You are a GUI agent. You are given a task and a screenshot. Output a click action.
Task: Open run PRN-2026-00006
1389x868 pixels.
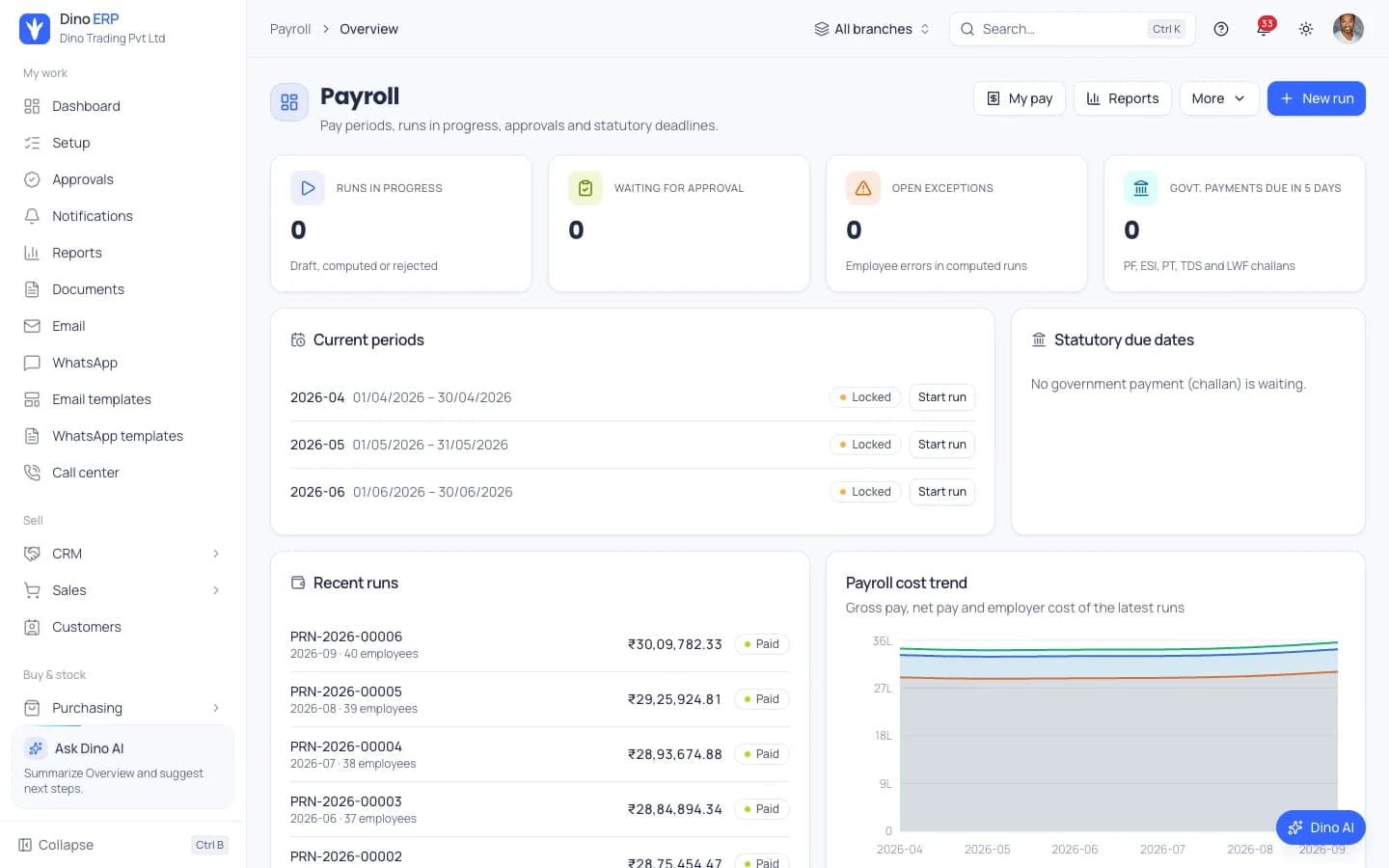pyautogui.click(x=540, y=644)
